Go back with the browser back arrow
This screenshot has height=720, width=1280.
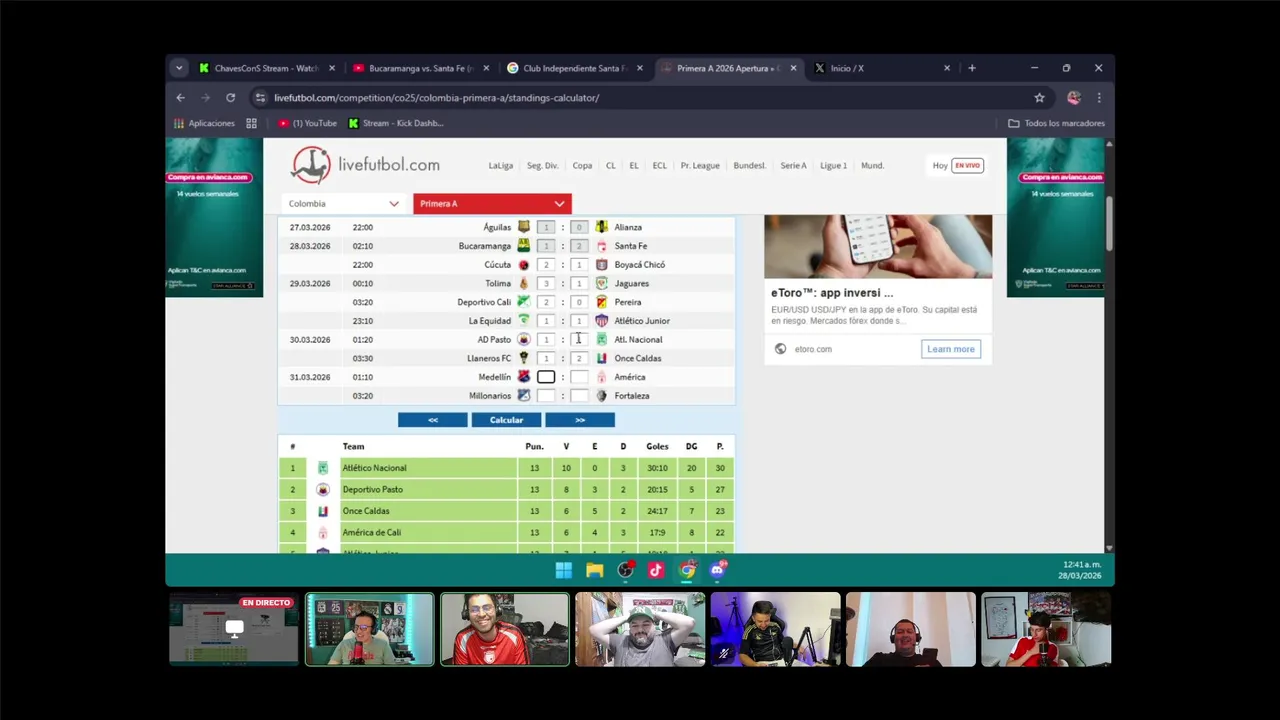pyautogui.click(x=180, y=98)
